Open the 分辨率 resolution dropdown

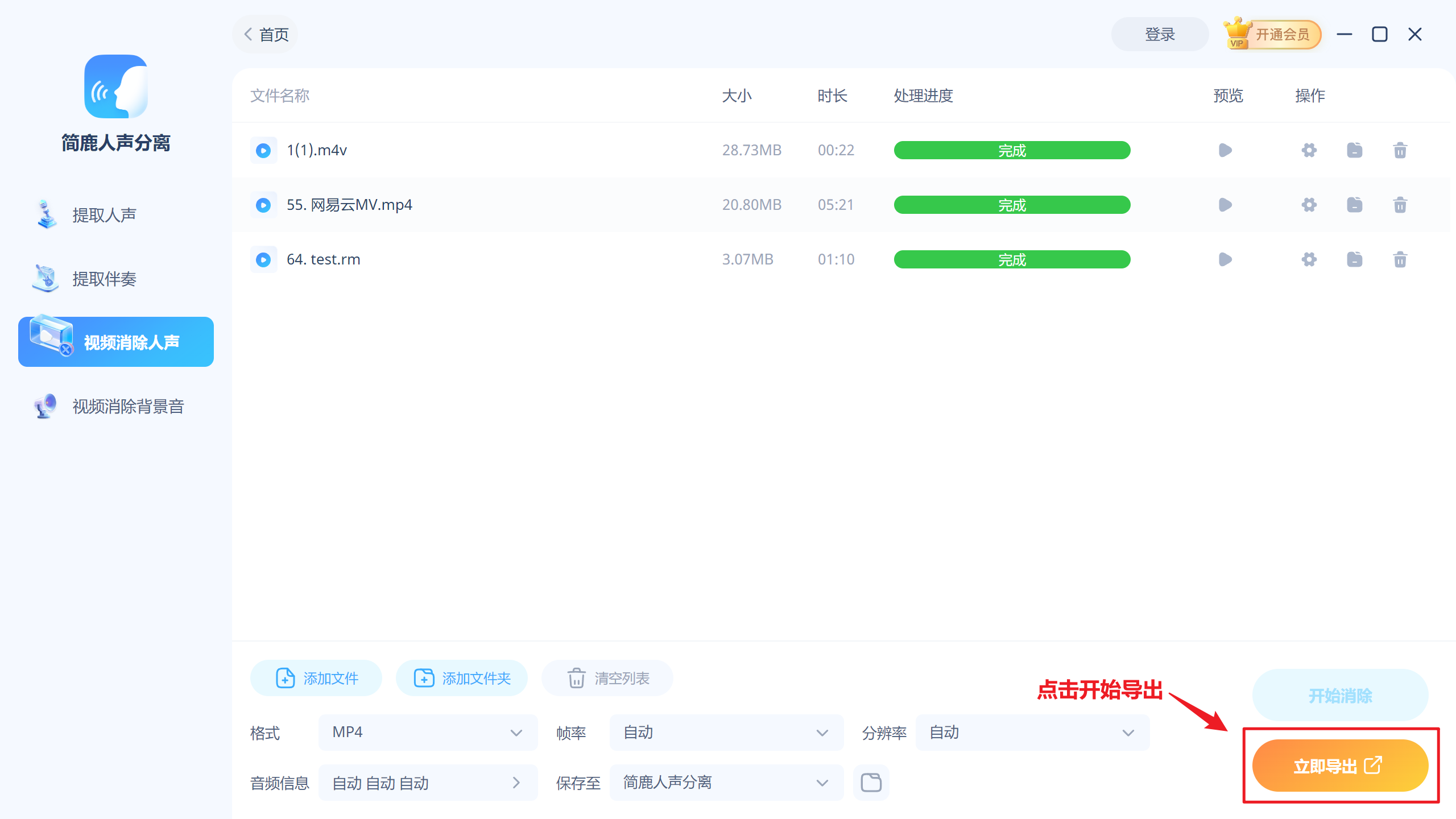1032,733
